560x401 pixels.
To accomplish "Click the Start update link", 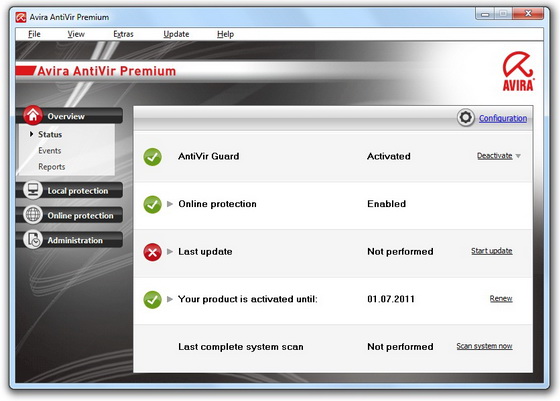I will coord(492,251).
